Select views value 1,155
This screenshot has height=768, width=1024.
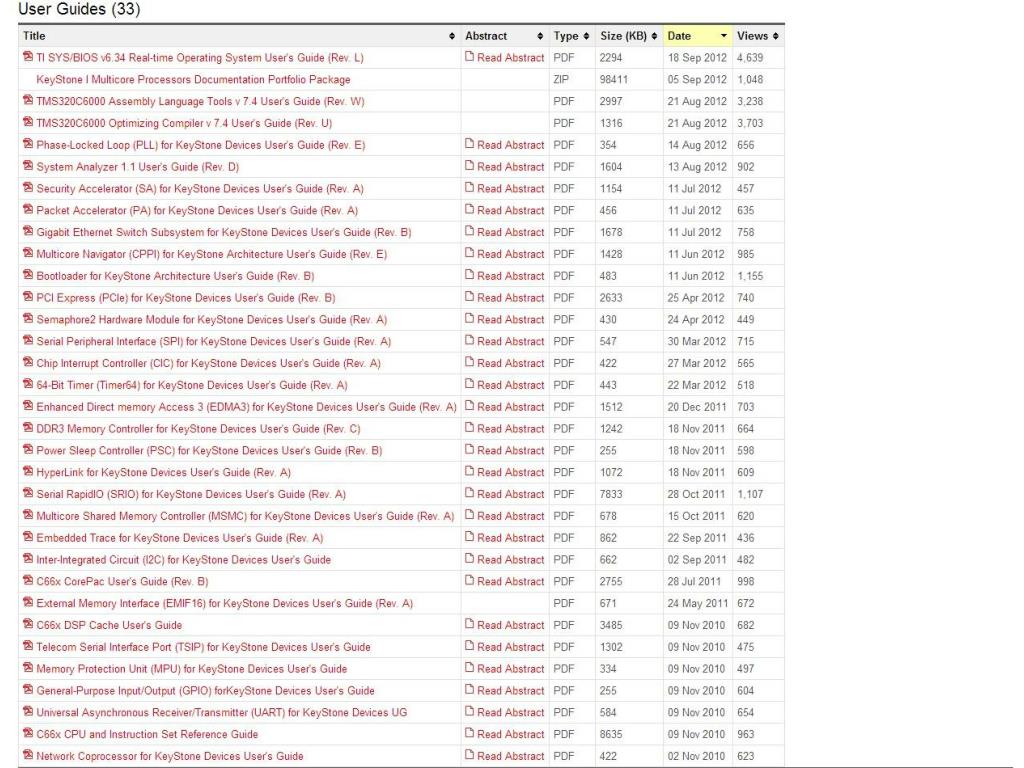pos(750,276)
